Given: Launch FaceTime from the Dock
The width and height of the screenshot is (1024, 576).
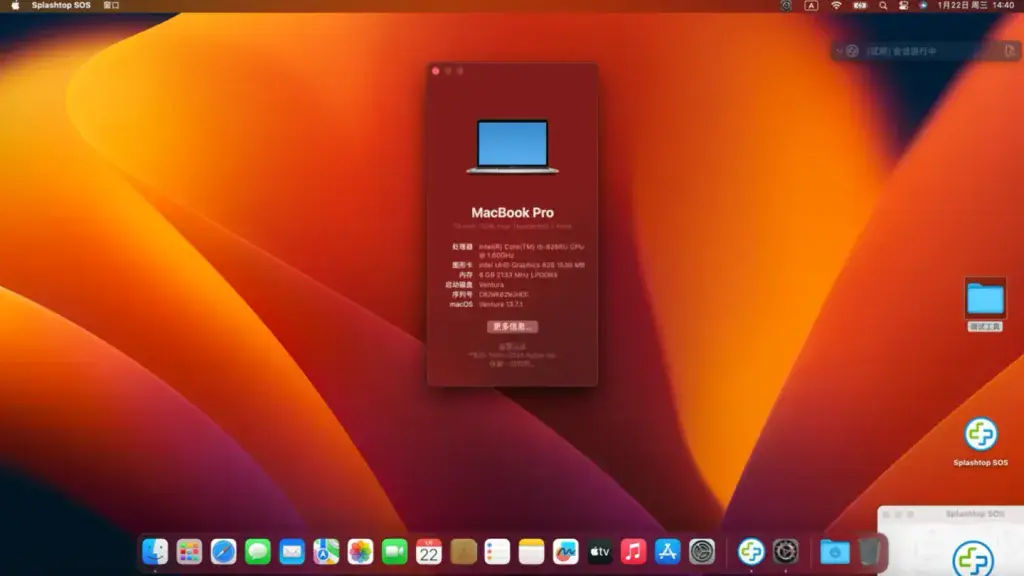Looking at the screenshot, I should [394, 552].
